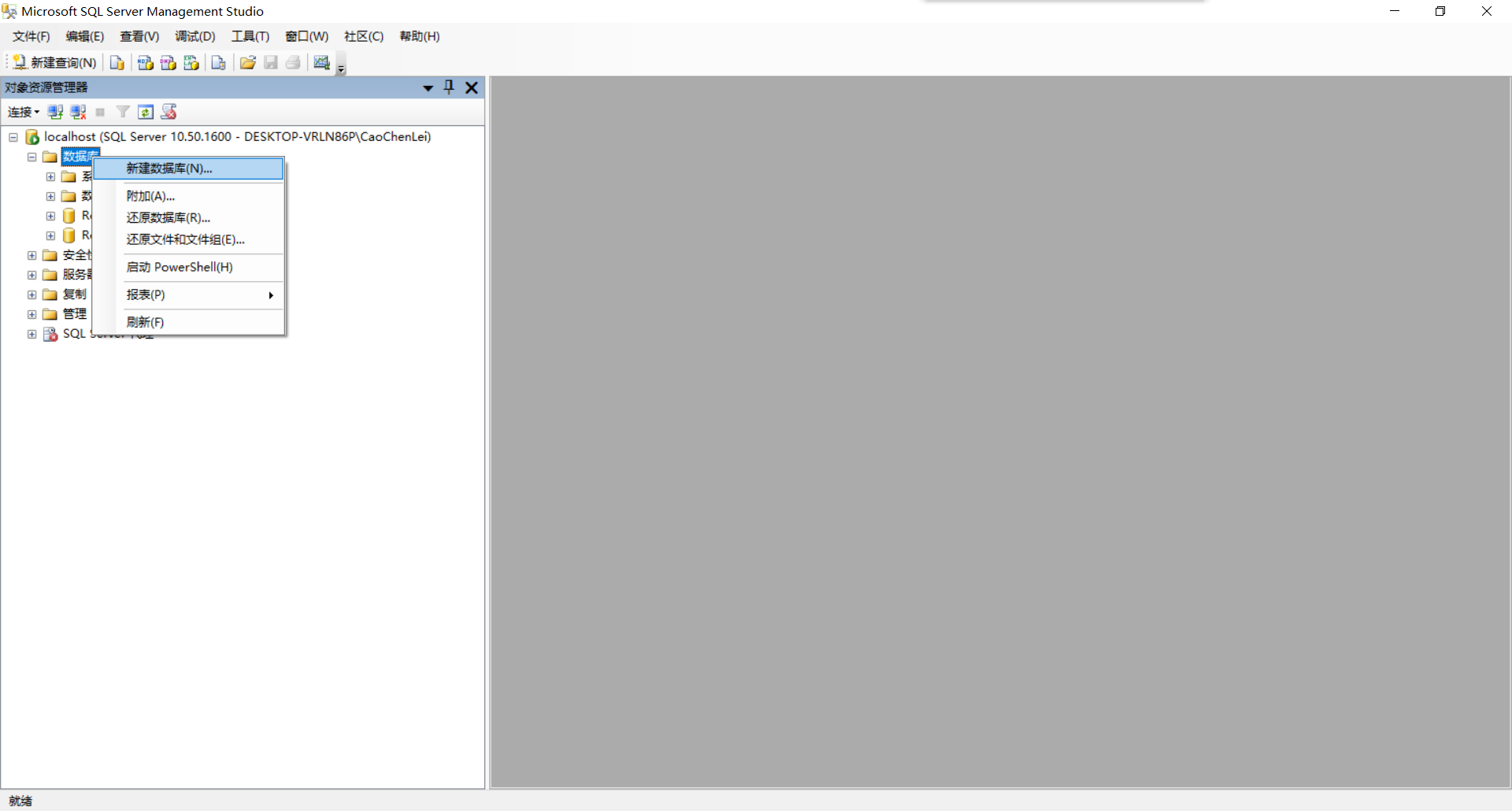Image resolution: width=1512 pixels, height=811 pixels.
Task: Open the 工具(T) menu
Action: 250,36
